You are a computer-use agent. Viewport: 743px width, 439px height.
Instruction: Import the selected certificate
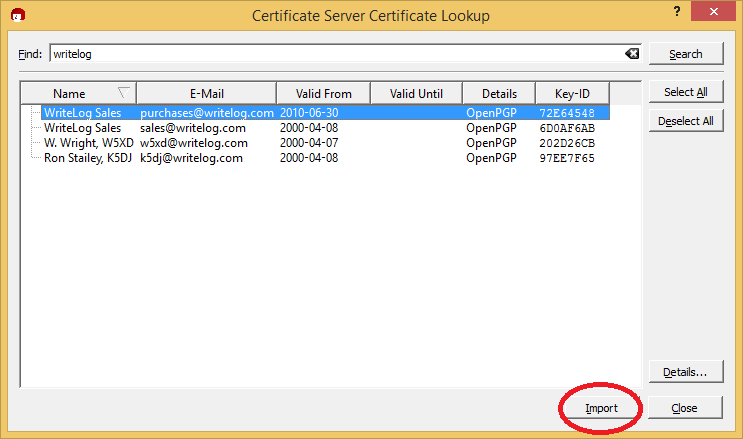click(x=601, y=408)
